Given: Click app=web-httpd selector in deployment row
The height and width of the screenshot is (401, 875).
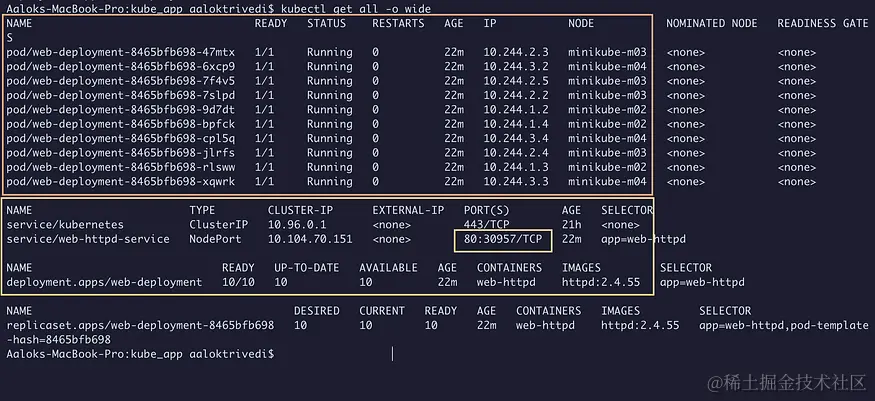Looking at the screenshot, I should pos(703,282).
